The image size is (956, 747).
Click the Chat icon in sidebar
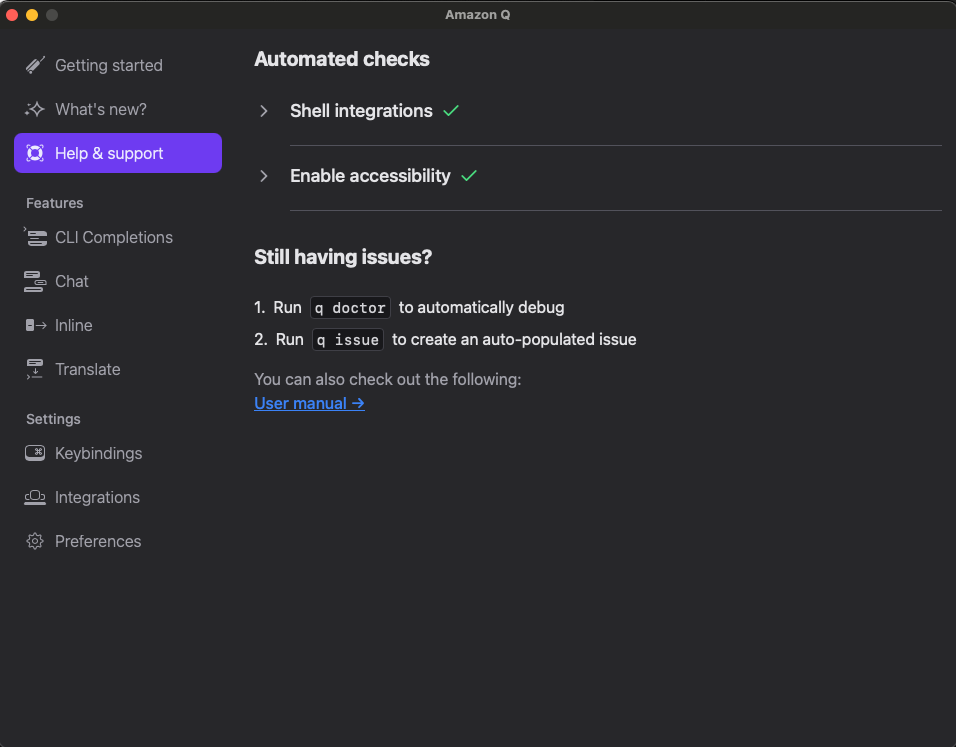[35, 281]
